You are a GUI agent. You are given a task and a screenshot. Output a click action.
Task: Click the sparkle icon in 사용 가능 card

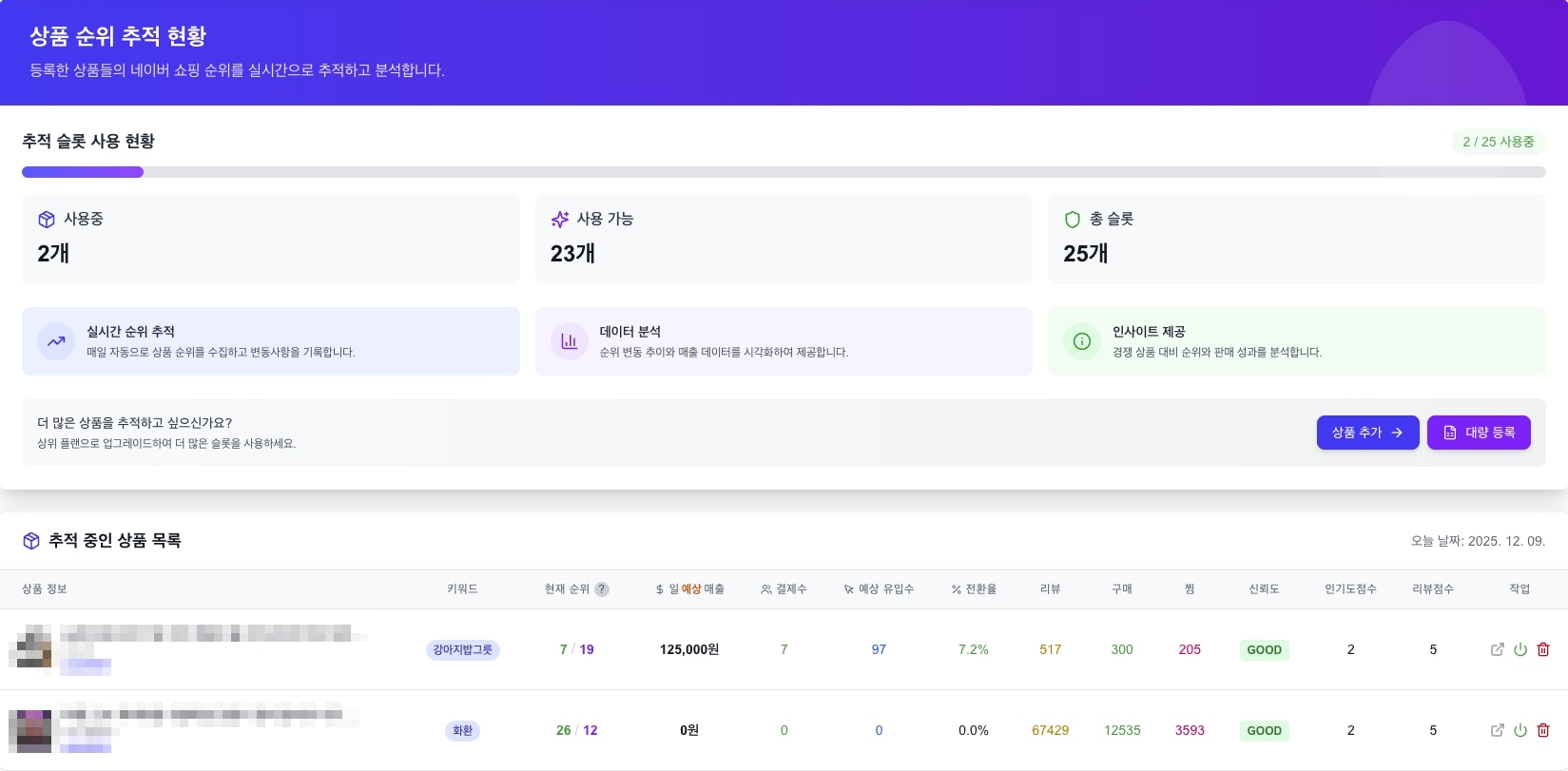click(559, 220)
